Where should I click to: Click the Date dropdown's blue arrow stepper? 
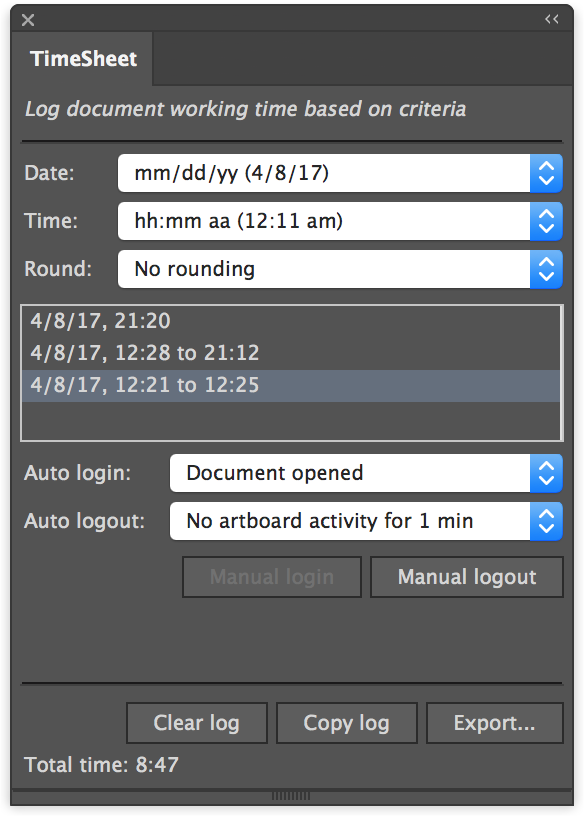click(546, 173)
